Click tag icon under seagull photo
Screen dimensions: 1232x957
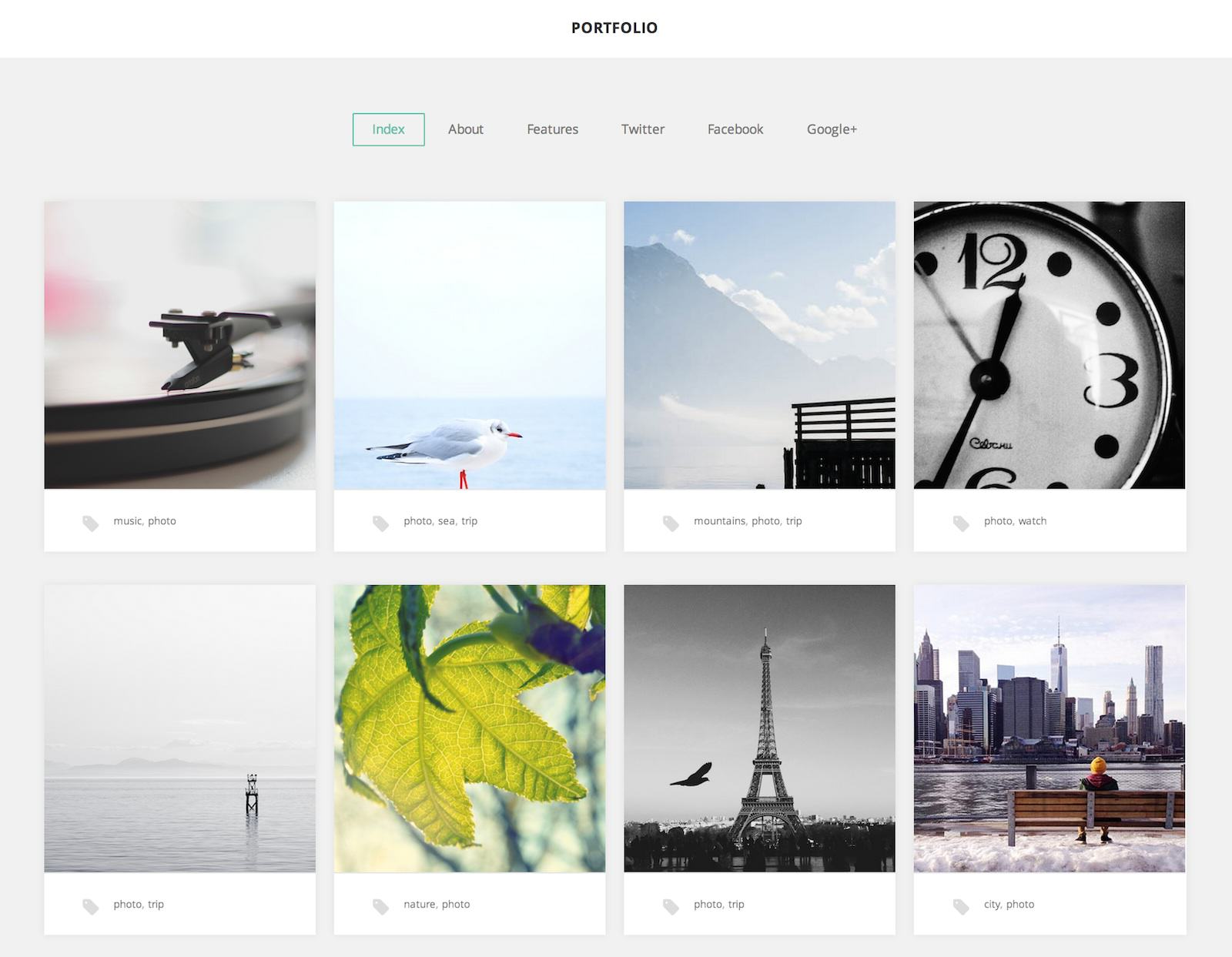(380, 524)
